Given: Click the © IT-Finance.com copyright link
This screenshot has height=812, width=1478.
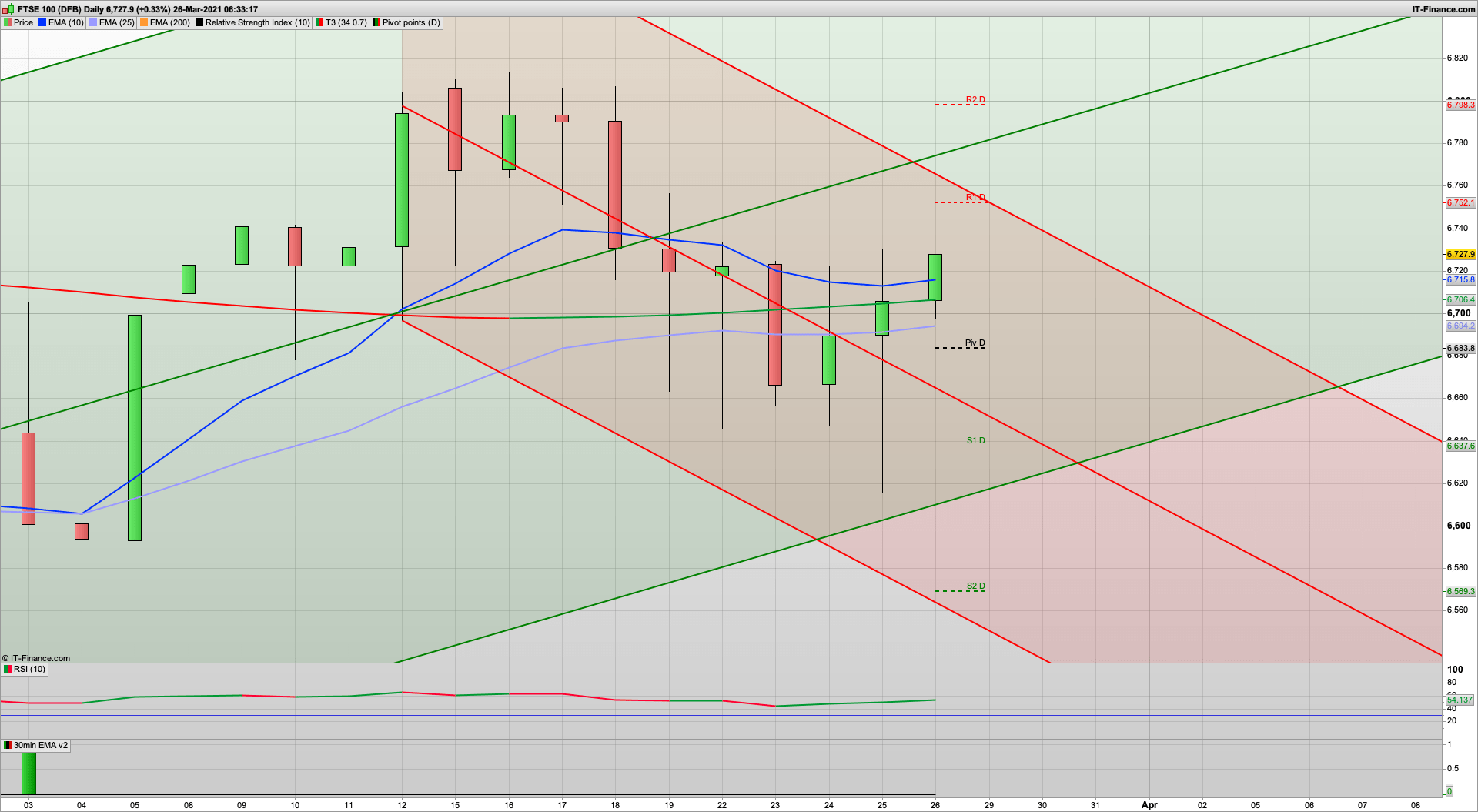Looking at the screenshot, I should pos(36,658).
